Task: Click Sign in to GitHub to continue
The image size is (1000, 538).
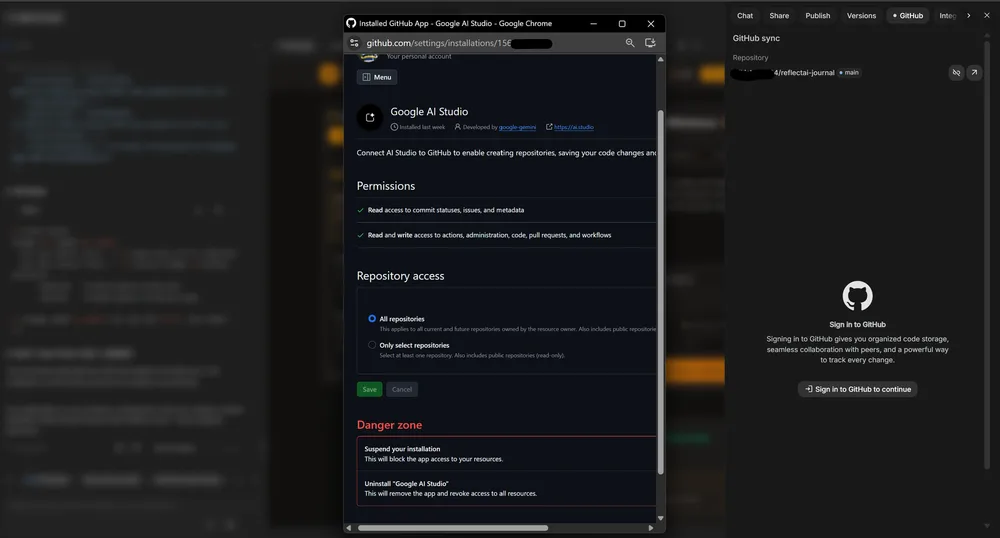Action: click(857, 389)
